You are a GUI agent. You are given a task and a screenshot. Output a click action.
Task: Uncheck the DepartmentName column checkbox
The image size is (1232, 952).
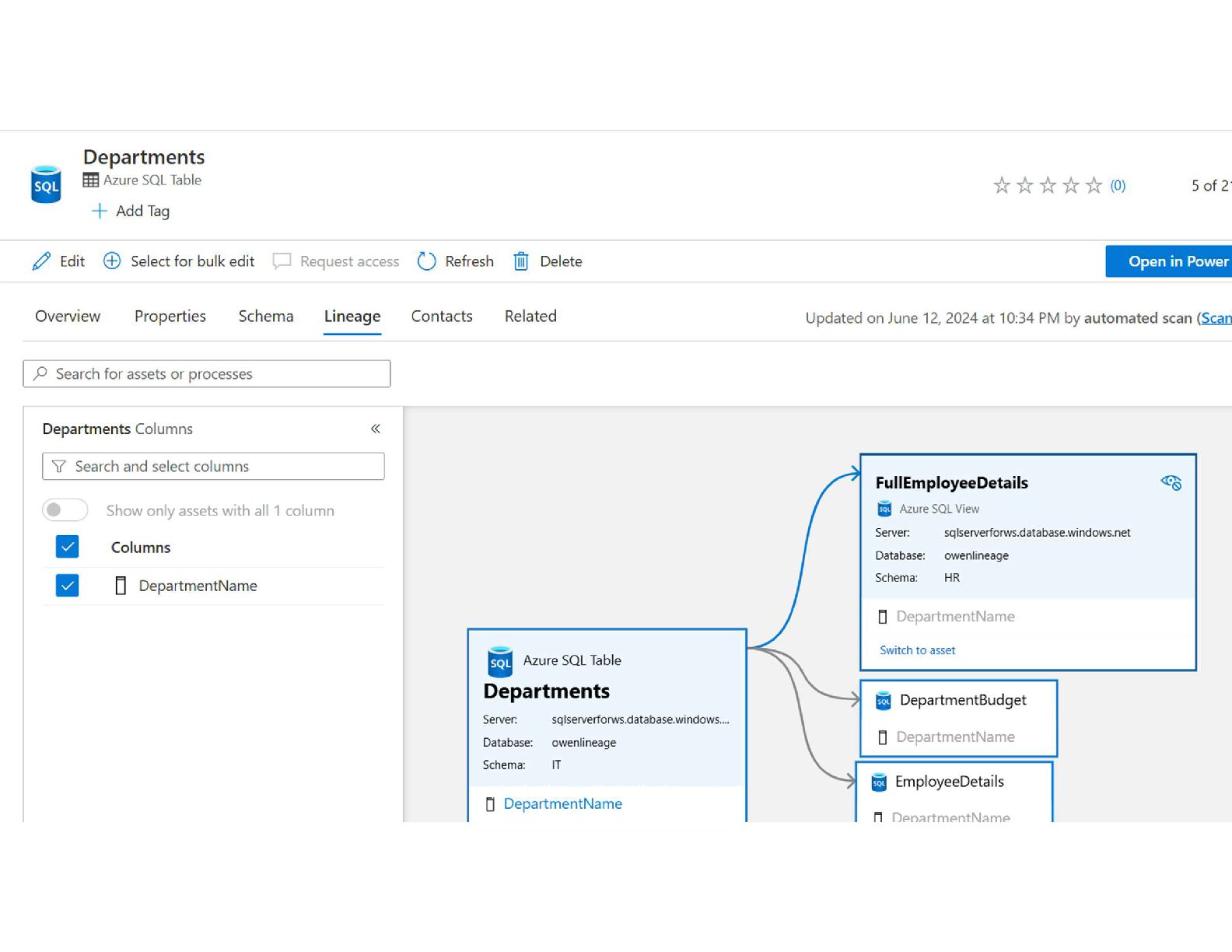(x=68, y=585)
